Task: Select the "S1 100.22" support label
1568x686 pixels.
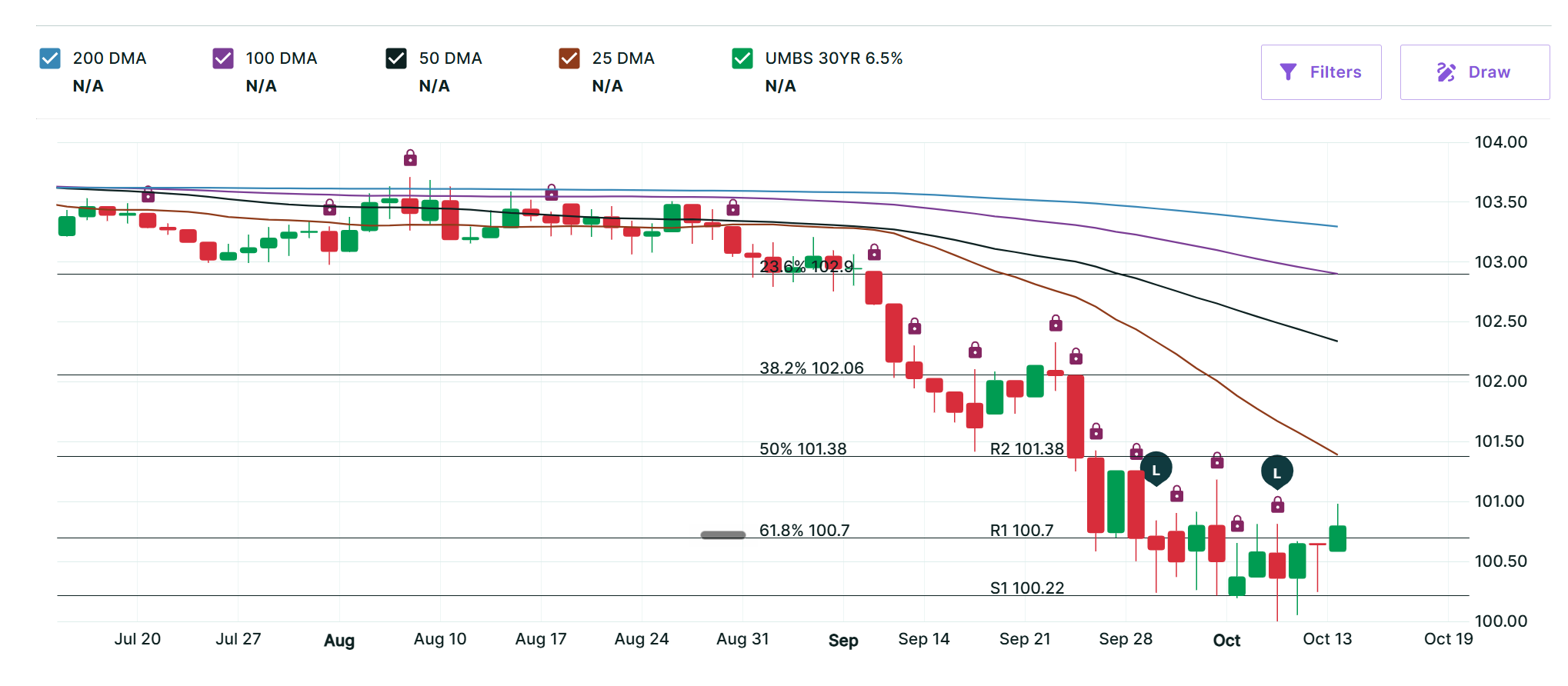Action: click(x=1027, y=588)
